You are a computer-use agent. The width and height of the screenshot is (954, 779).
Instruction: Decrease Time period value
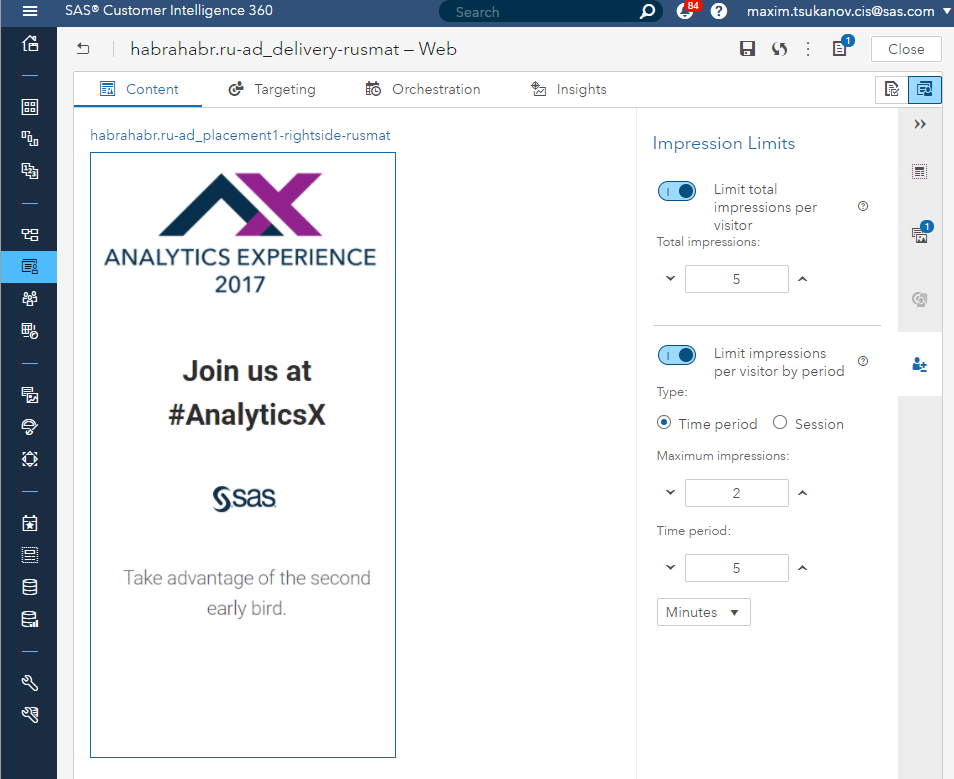(x=670, y=567)
